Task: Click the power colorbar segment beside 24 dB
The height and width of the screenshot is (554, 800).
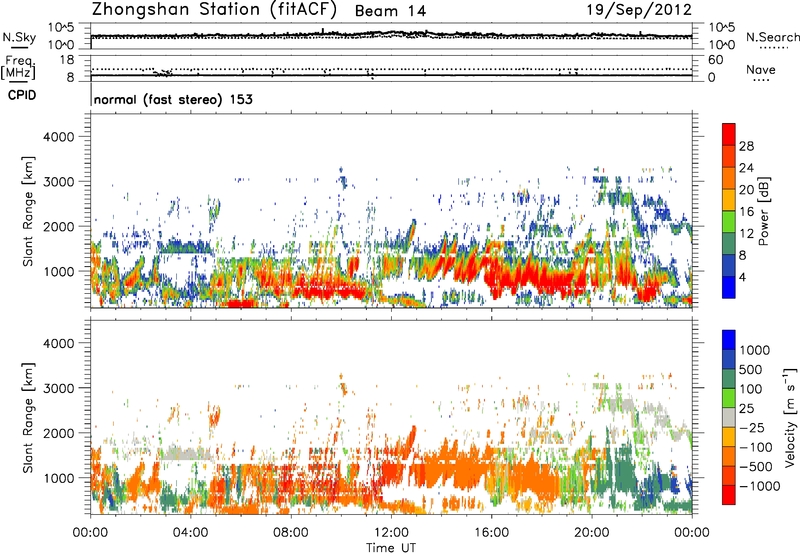Action: (729, 156)
